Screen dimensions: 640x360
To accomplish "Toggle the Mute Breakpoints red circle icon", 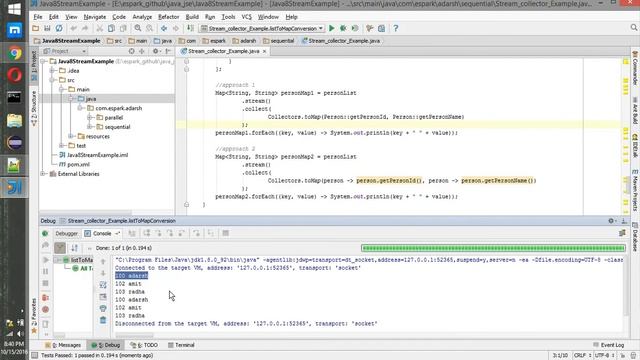I will [45, 309].
